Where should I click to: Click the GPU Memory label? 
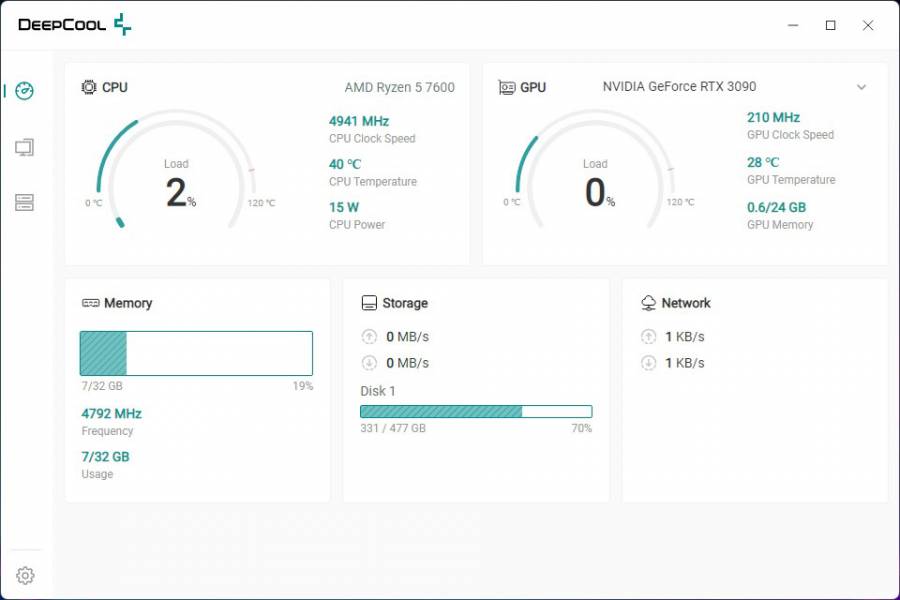click(780, 224)
